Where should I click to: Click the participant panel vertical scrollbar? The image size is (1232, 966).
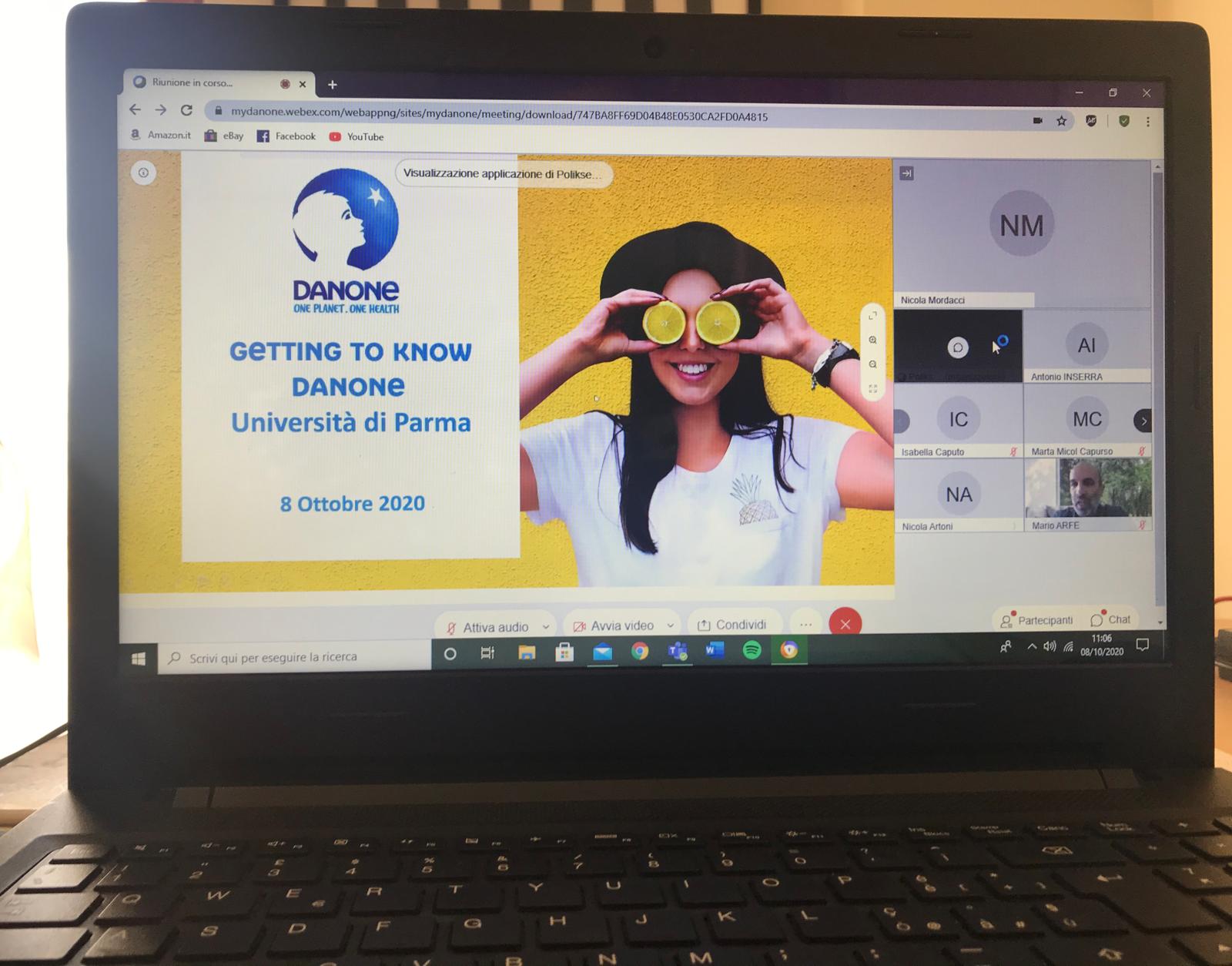pos(1157,385)
